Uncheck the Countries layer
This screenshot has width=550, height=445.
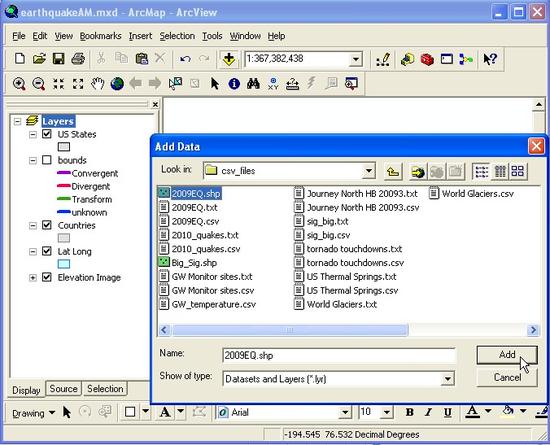47,225
